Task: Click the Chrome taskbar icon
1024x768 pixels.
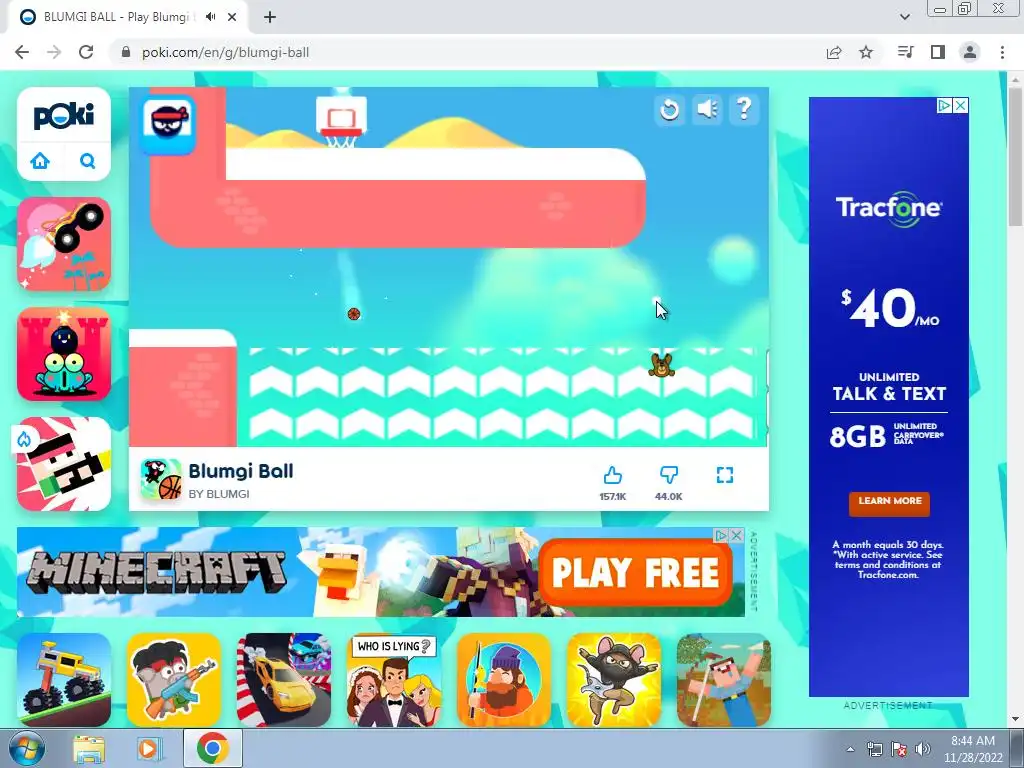Action: (213, 749)
